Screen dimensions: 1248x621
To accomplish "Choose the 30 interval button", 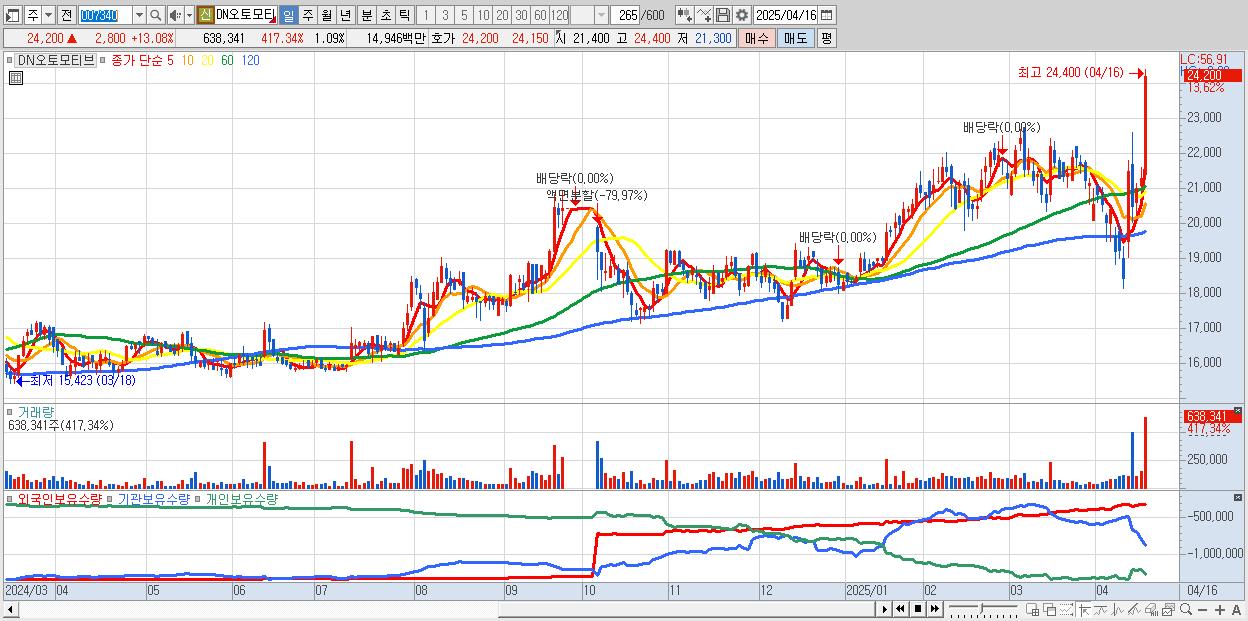I will (521, 16).
